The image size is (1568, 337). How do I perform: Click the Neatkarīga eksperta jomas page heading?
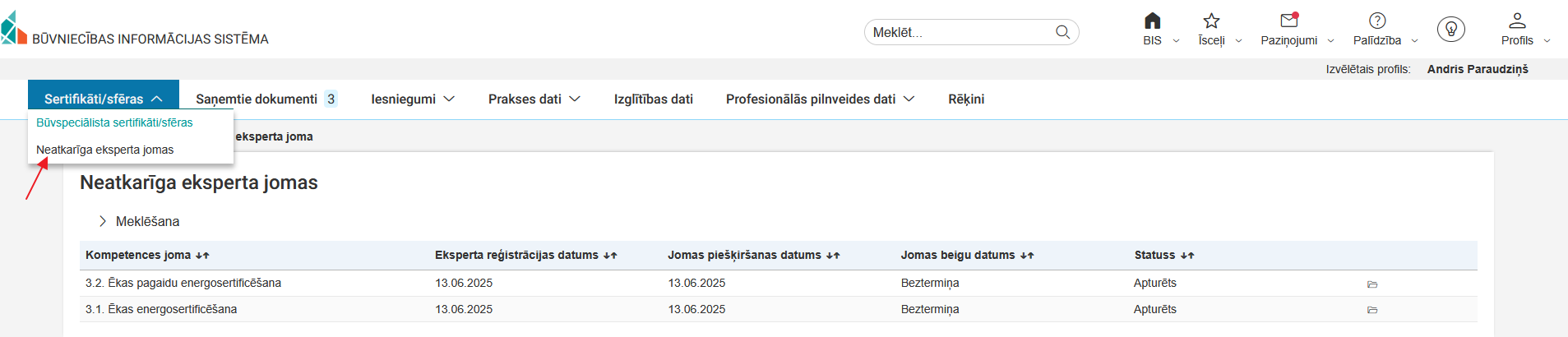[x=199, y=182]
